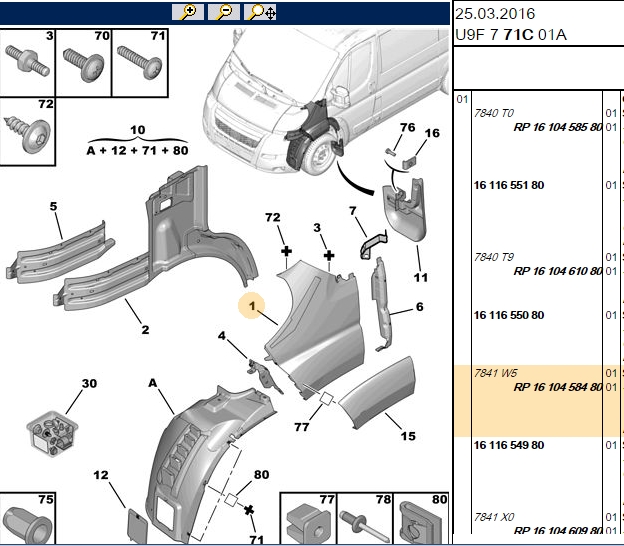Select highlighted reference 7841 W5

click(495, 373)
